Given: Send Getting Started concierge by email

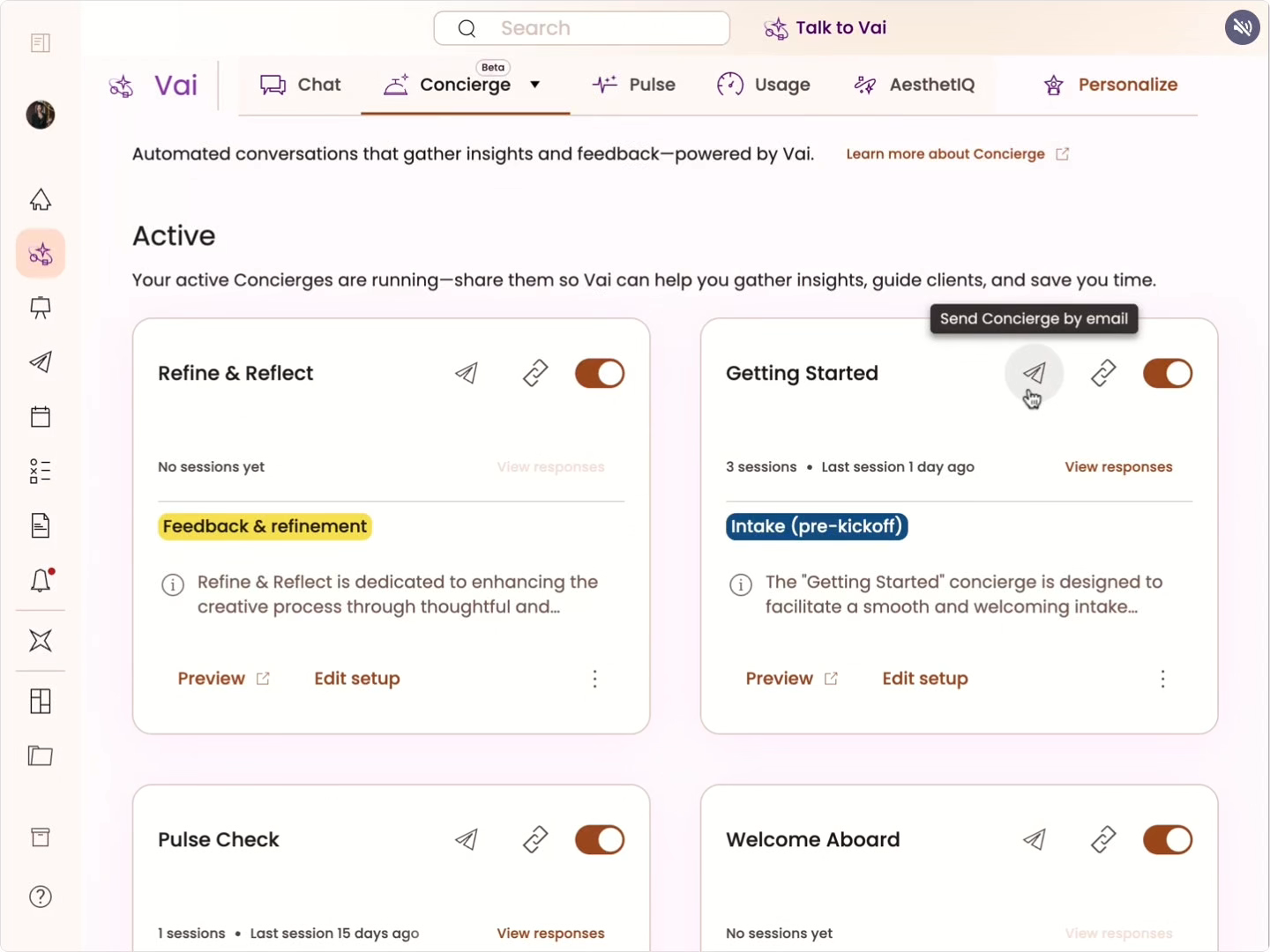Looking at the screenshot, I should coord(1035,374).
